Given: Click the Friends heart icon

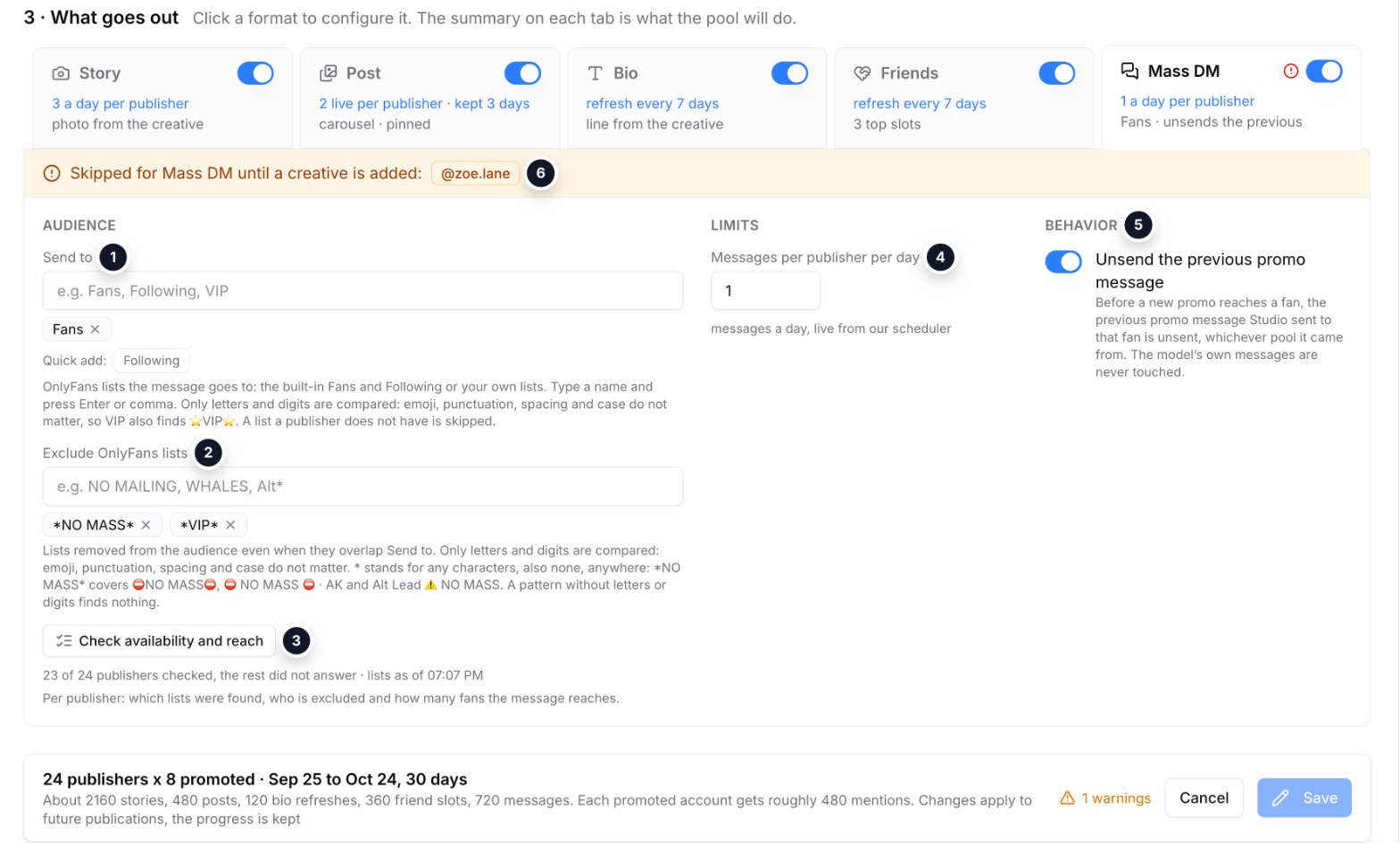Looking at the screenshot, I should pyautogui.click(x=862, y=73).
